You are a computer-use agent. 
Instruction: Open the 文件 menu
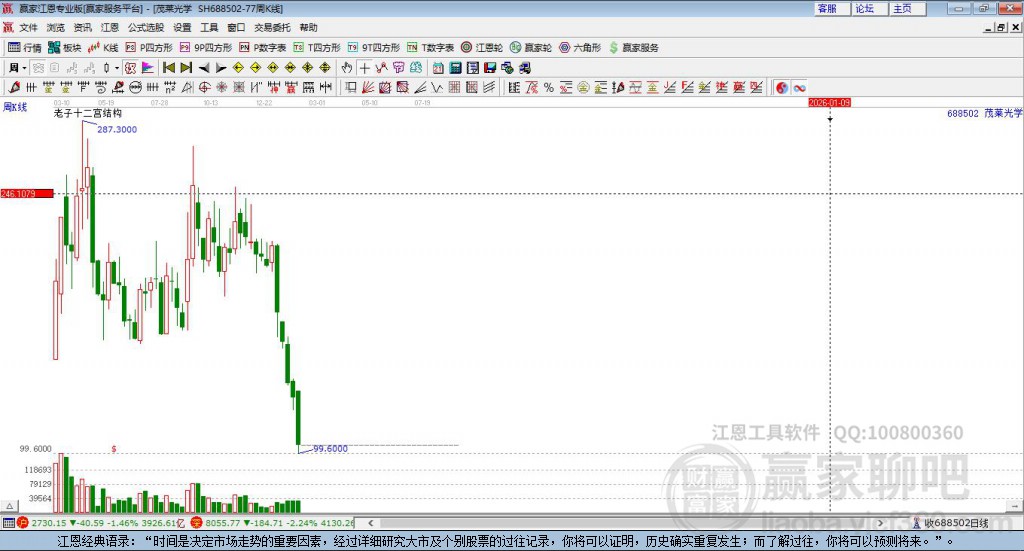point(28,27)
